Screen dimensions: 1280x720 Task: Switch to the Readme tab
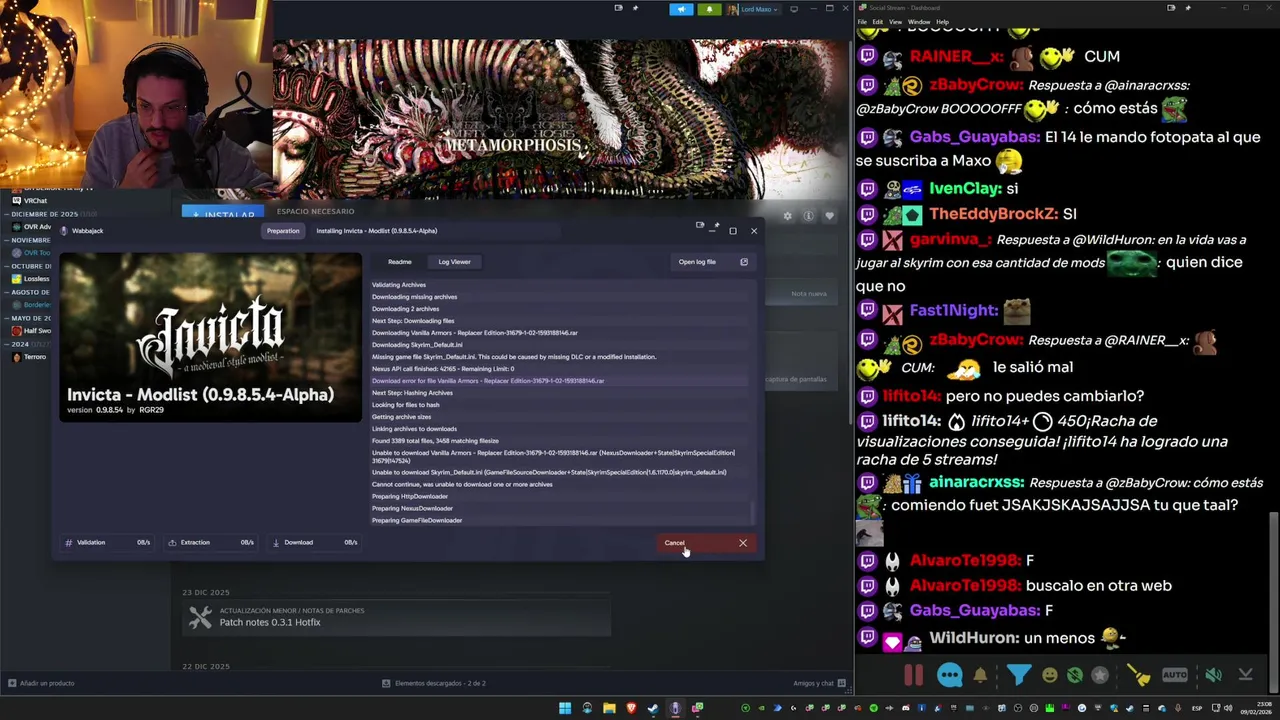[400, 262]
